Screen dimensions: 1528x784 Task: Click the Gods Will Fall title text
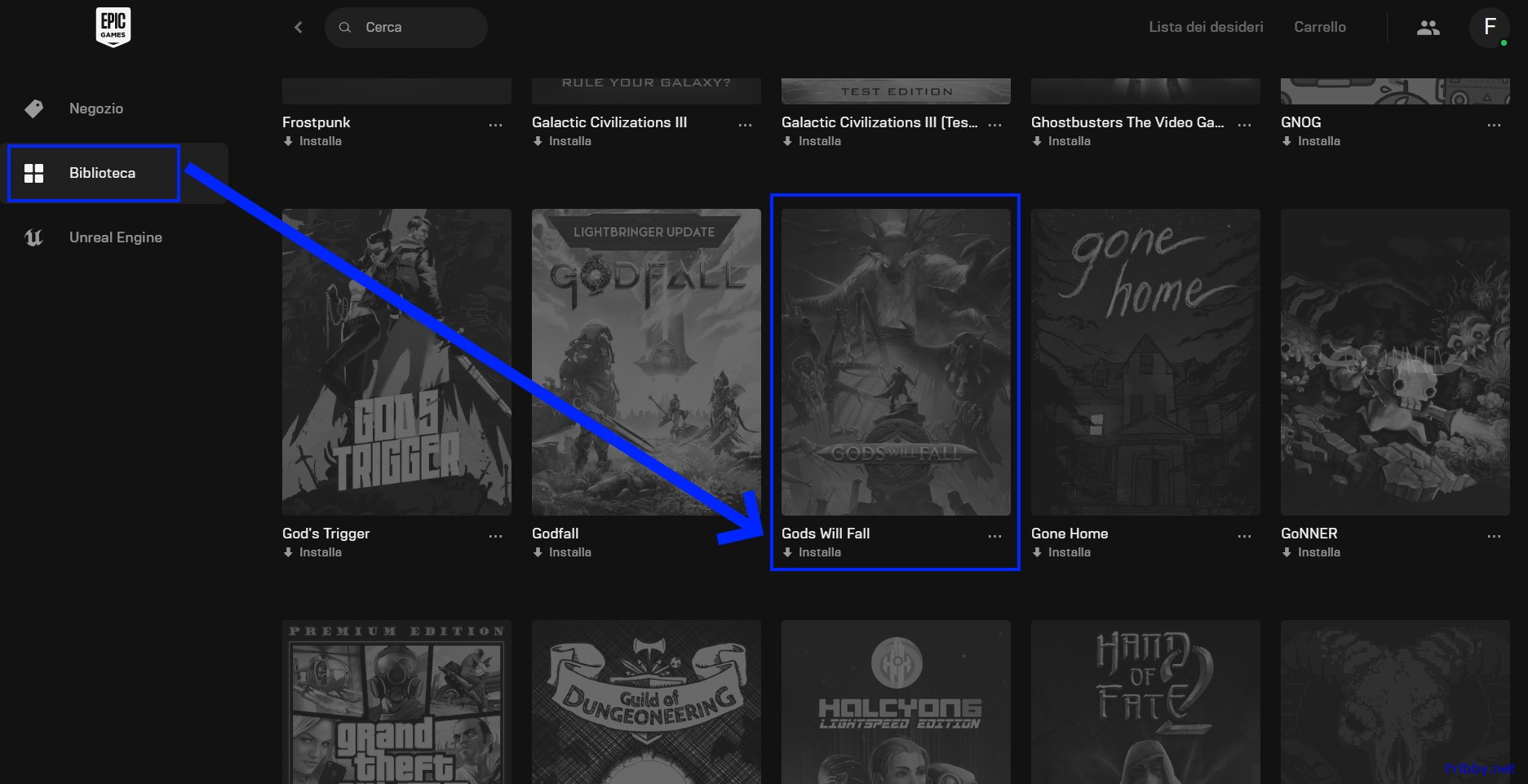pyautogui.click(x=826, y=534)
